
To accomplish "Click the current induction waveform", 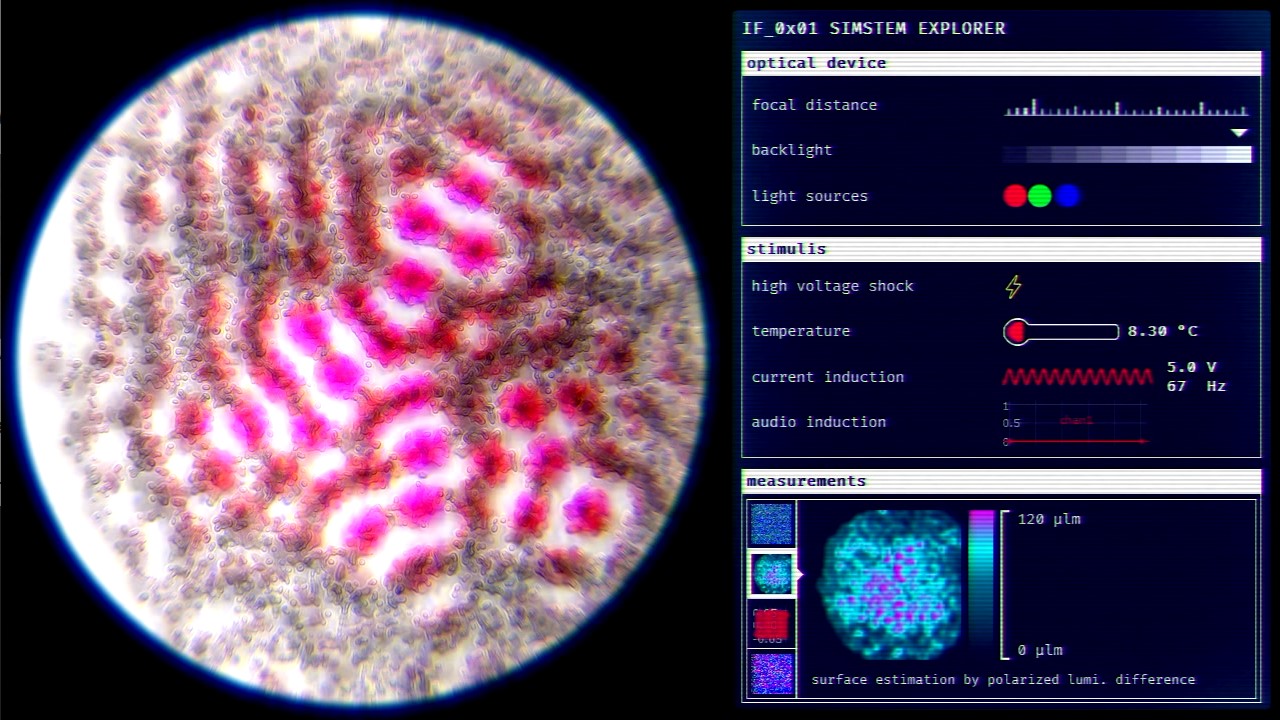I will point(1077,377).
